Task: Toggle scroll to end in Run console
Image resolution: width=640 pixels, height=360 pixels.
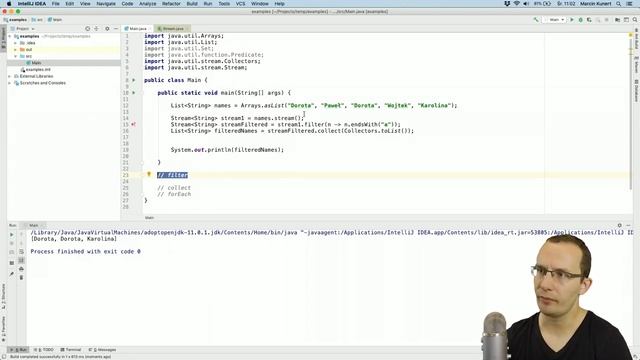Action: pos(21,260)
